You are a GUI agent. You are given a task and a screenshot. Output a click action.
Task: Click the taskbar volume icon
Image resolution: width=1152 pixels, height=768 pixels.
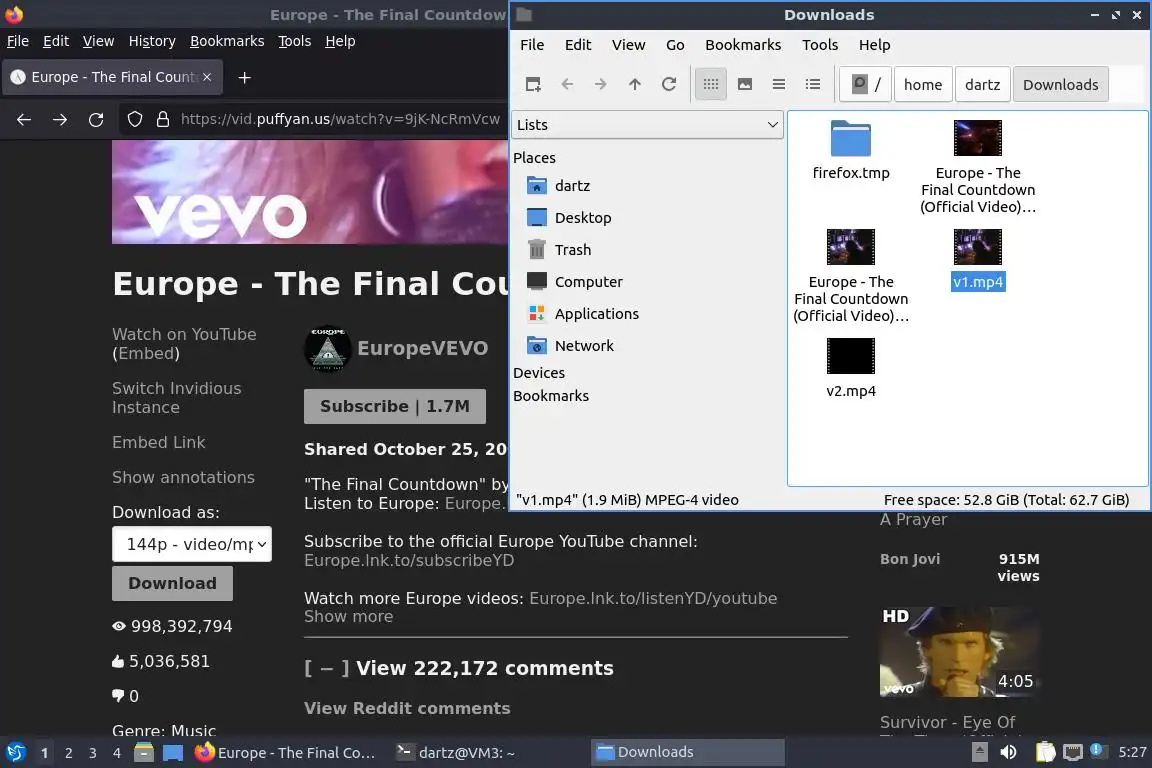pyautogui.click(x=1008, y=753)
